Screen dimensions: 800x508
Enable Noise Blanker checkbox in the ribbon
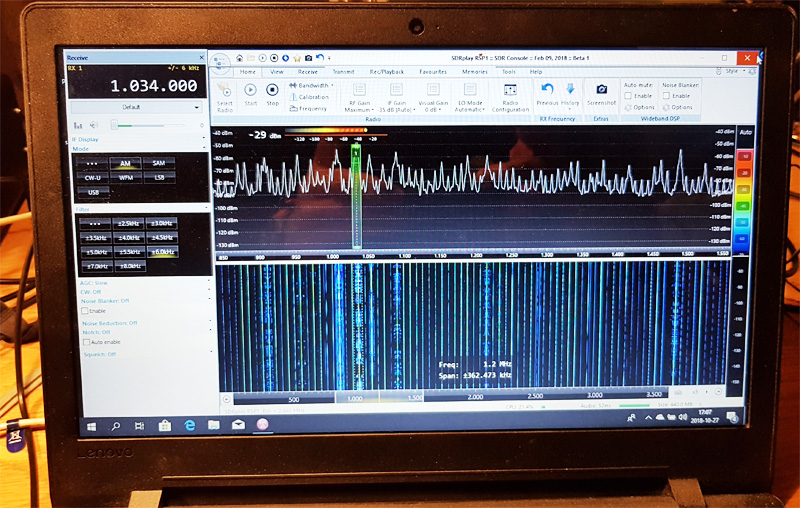(x=666, y=96)
